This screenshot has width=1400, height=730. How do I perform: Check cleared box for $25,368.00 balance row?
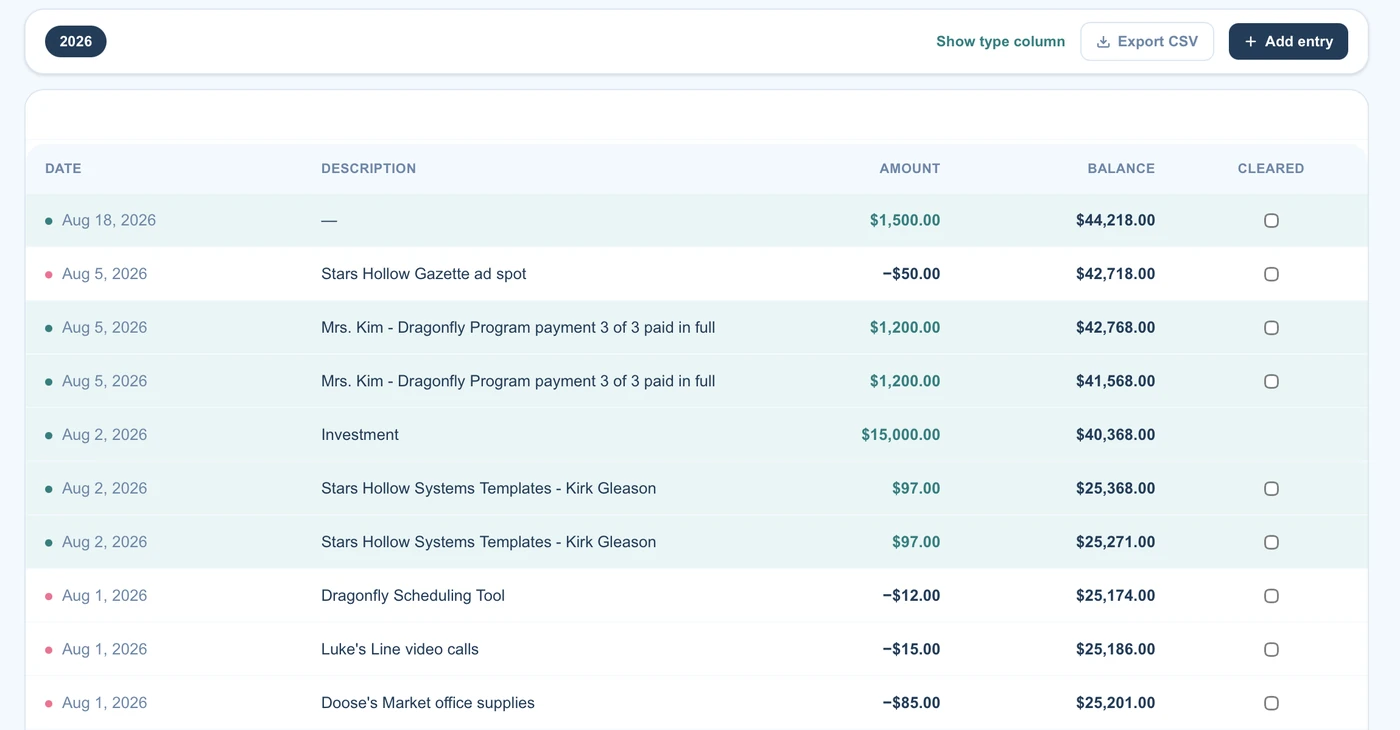click(x=1271, y=489)
